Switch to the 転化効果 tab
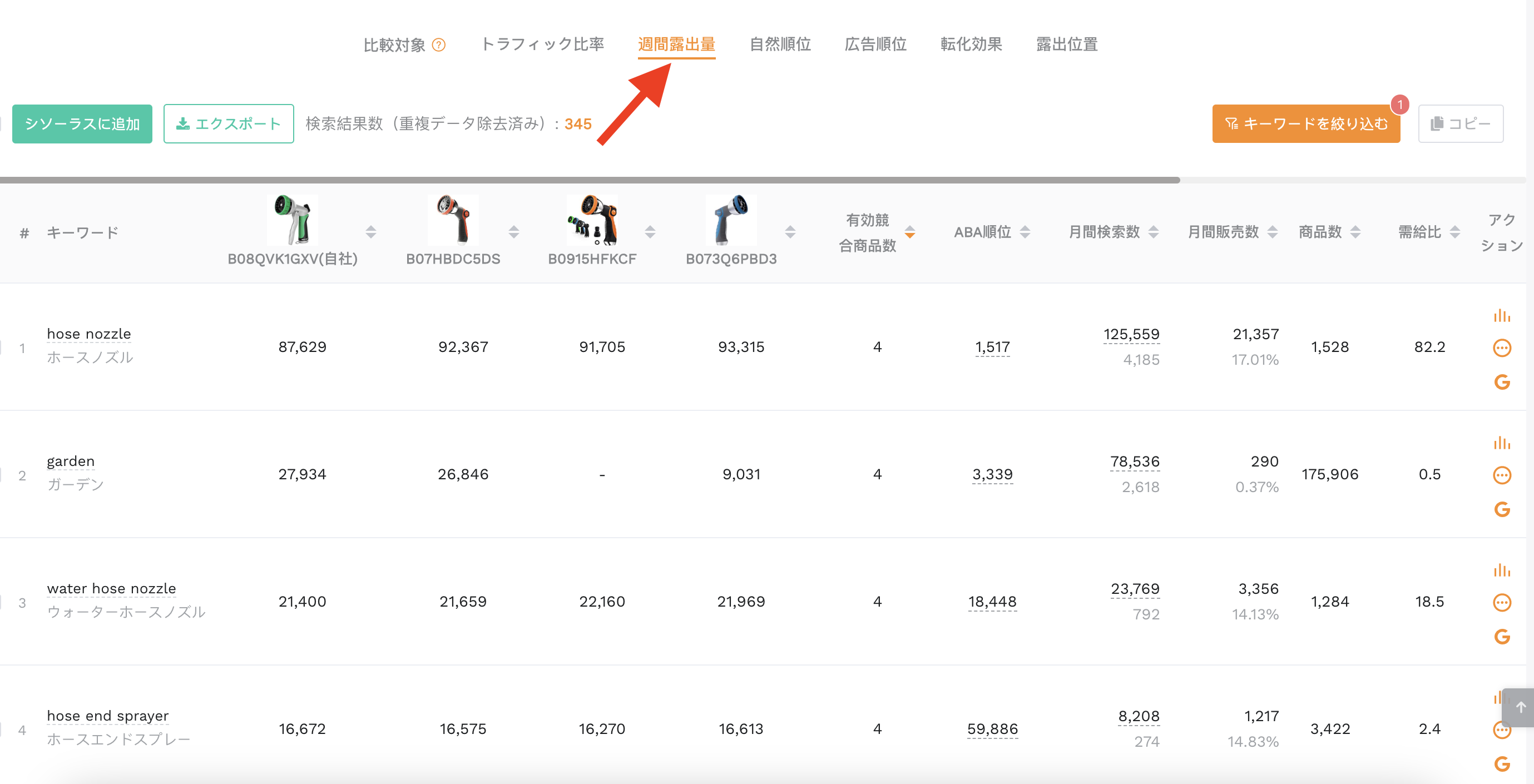 971,44
